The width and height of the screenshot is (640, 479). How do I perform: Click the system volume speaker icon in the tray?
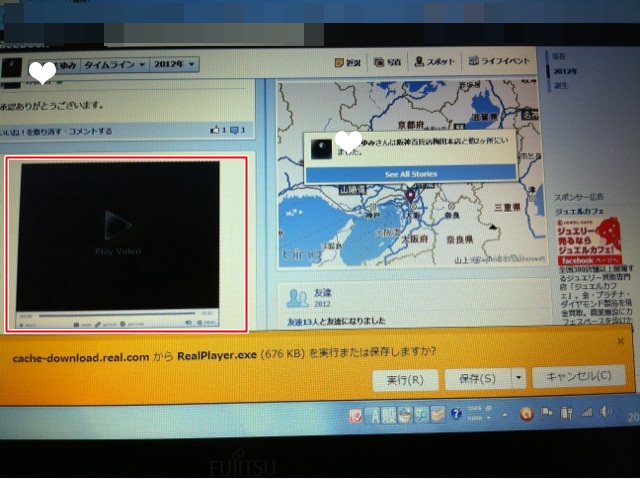pos(606,412)
